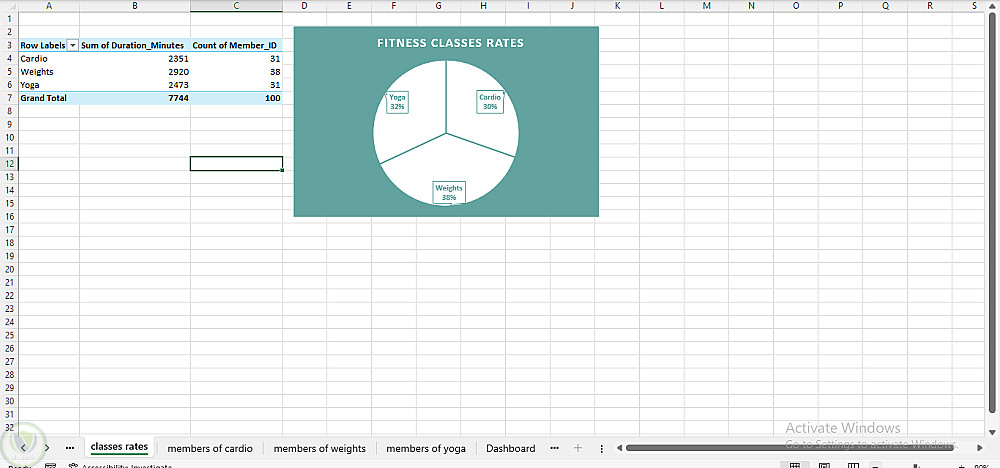This screenshot has height=468, width=1000.
Task: Click the Yoga member count 31
Action: point(236,85)
